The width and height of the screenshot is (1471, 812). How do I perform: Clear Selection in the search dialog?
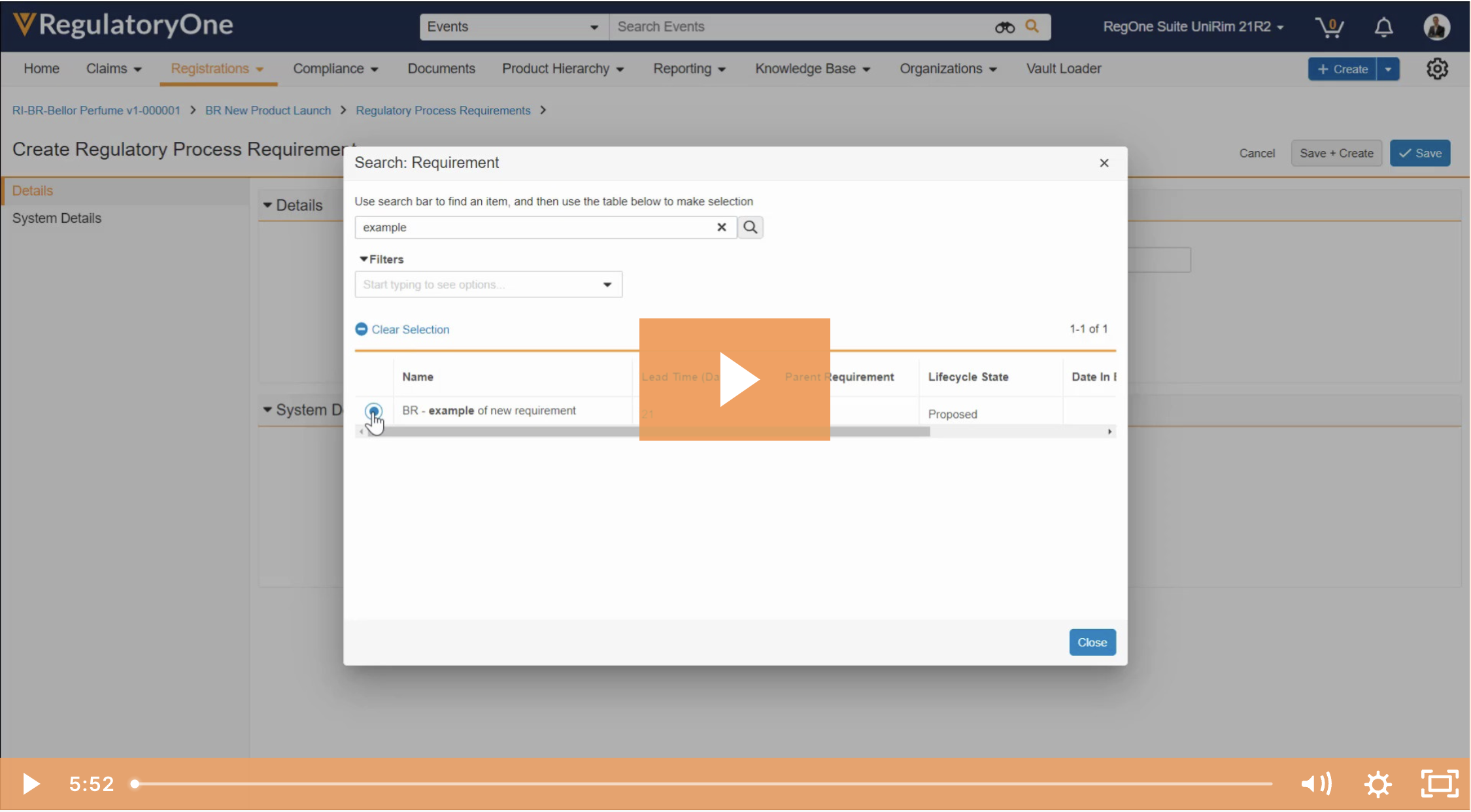[x=402, y=329]
